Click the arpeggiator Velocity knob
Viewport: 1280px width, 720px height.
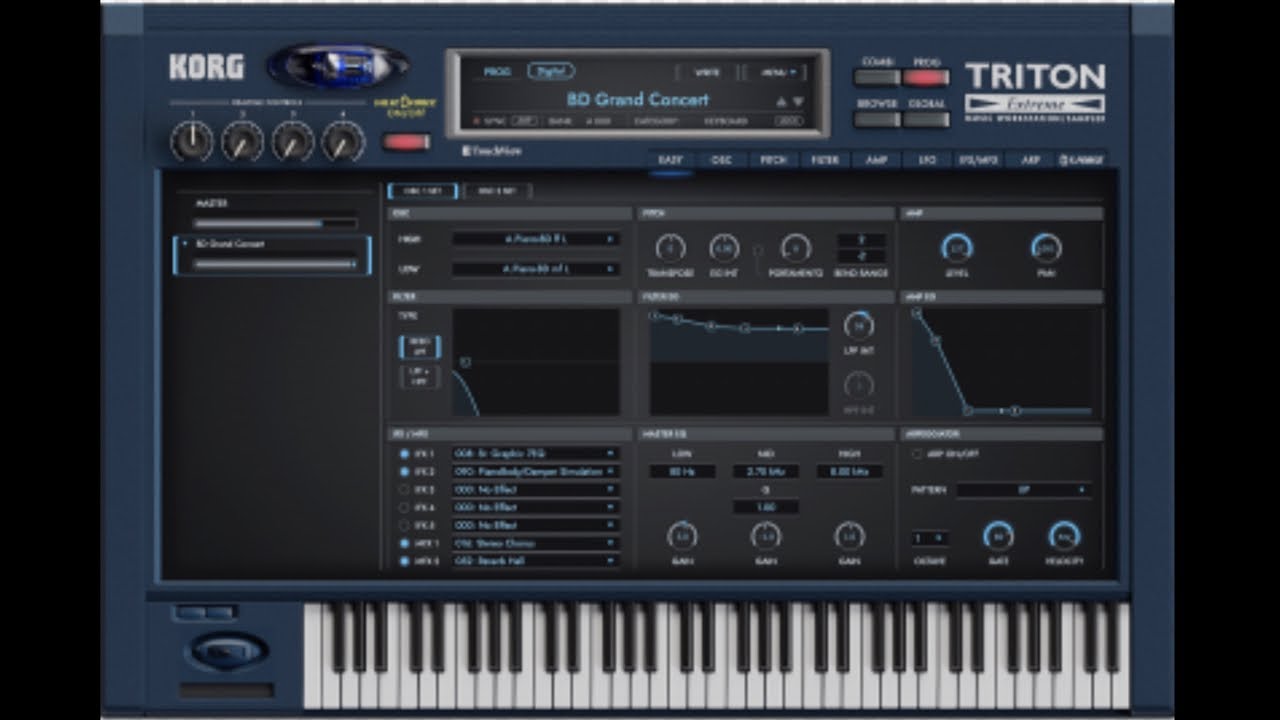[1064, 537]
